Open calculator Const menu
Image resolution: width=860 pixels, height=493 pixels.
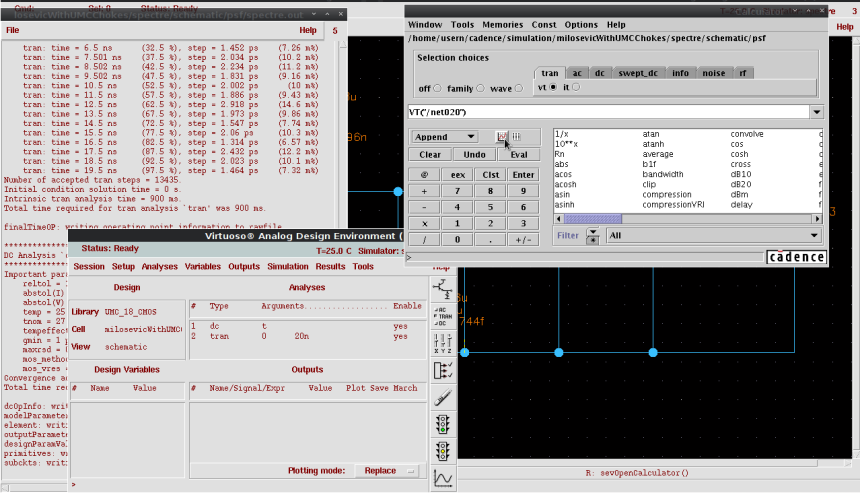[x=544, y=25]
